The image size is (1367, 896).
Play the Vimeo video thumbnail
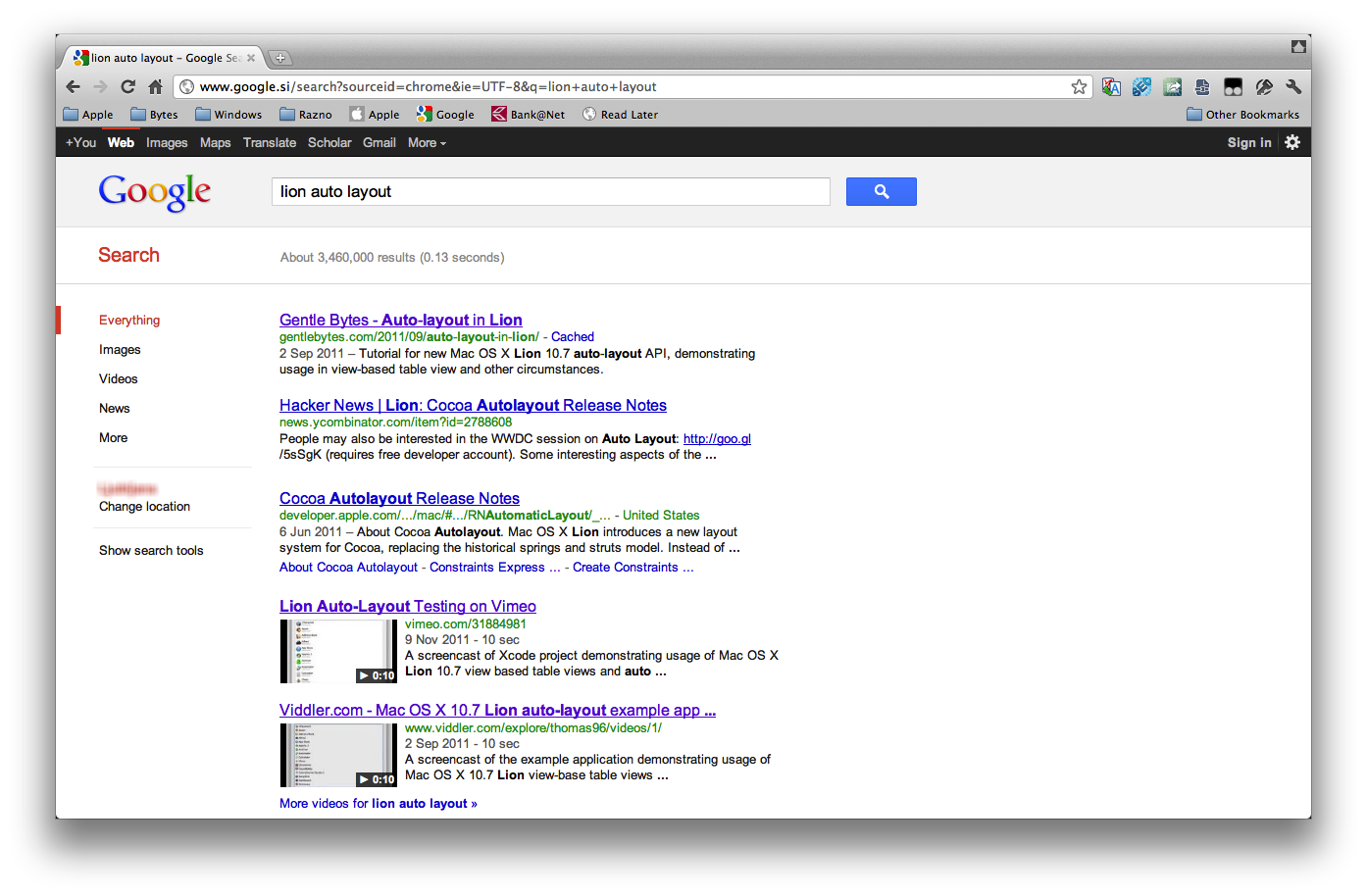click(338, 651)
